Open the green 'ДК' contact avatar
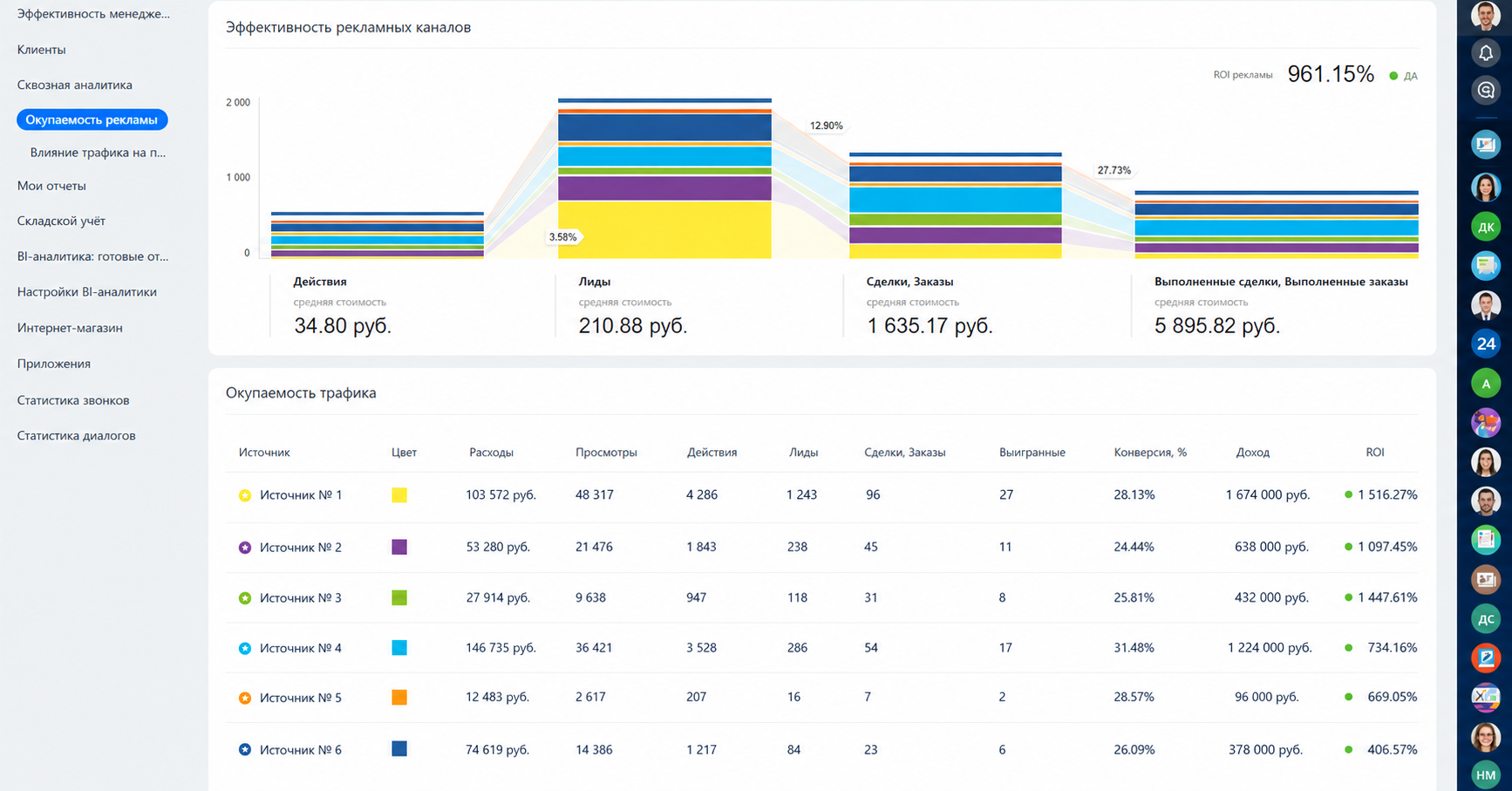The width and height of the screenshot is (1512, 791). (1486, 227)
